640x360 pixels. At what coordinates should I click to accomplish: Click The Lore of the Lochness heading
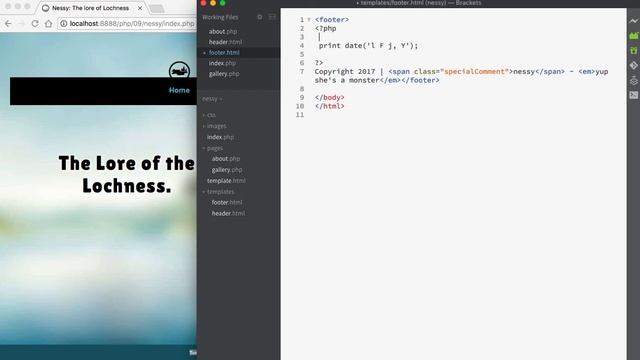[x=127, y=174]
